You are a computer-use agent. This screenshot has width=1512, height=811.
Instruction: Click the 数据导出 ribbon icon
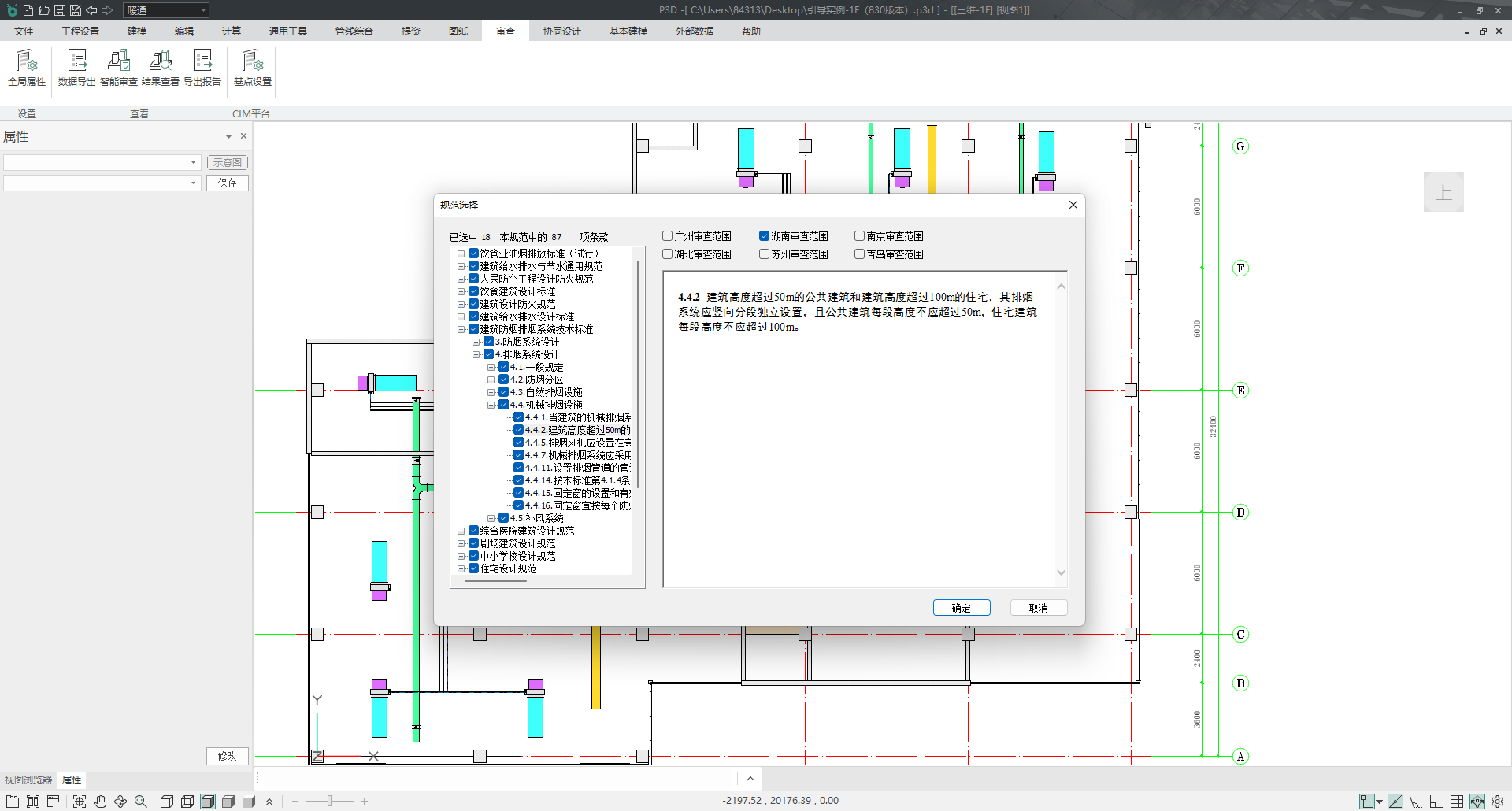tap(77, 68)
